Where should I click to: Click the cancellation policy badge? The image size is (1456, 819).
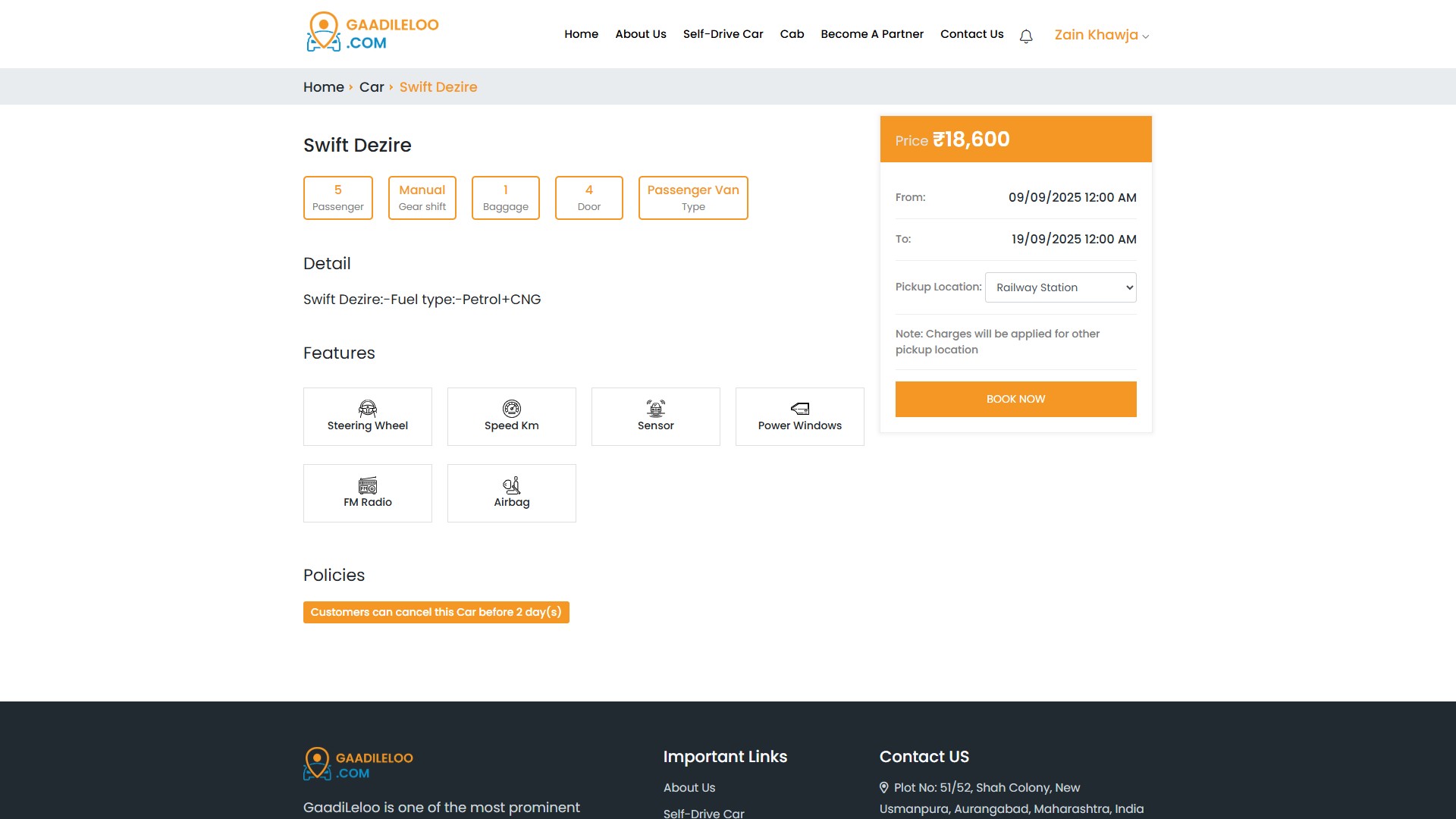(x=436, y=612)
